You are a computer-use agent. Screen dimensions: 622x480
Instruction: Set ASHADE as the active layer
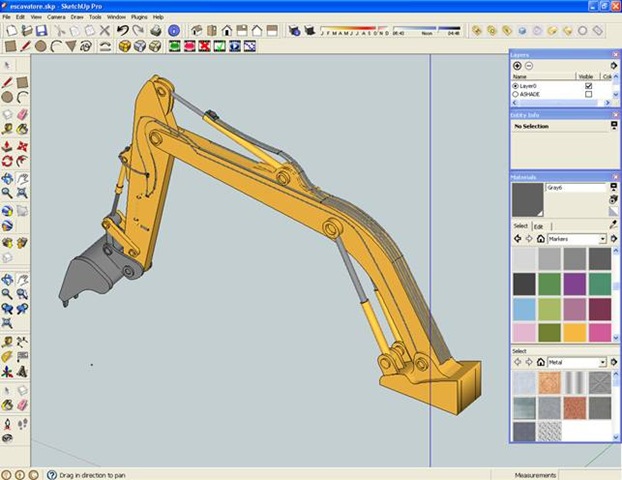516,95
